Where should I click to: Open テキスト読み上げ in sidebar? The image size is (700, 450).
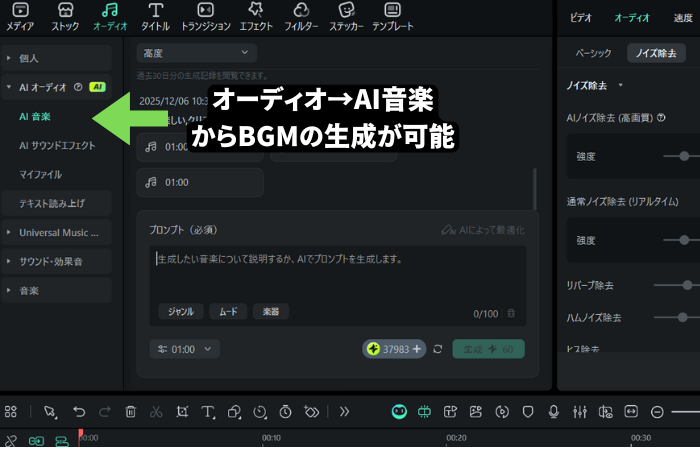coord(56,203)
